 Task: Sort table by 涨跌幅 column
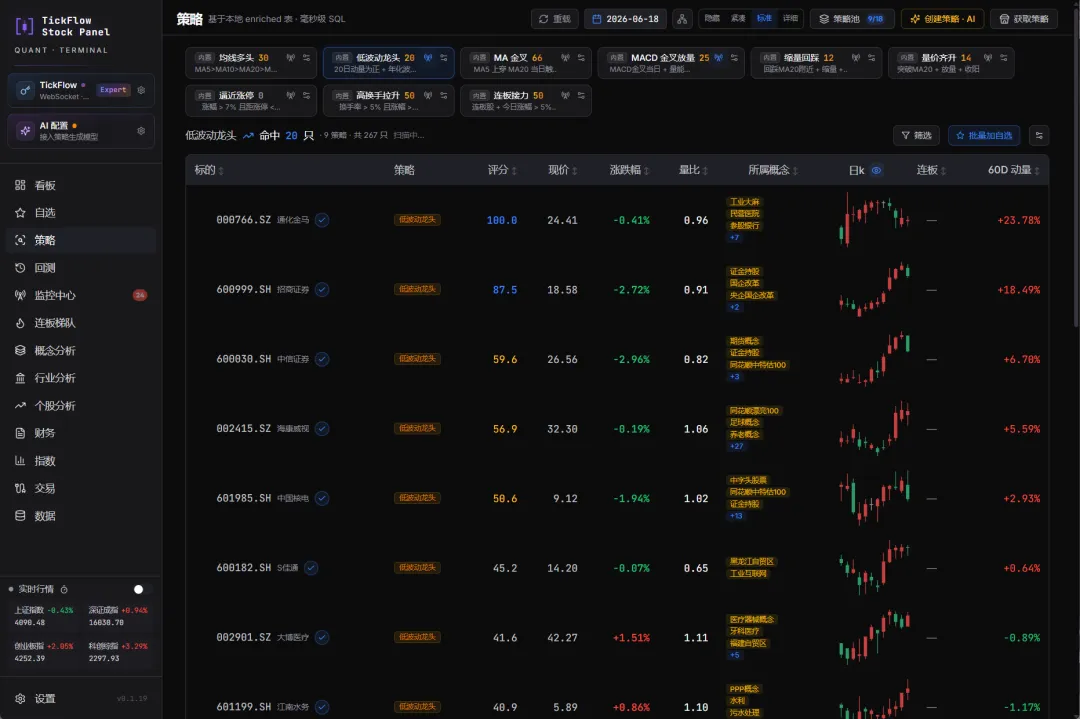[630, 170]
